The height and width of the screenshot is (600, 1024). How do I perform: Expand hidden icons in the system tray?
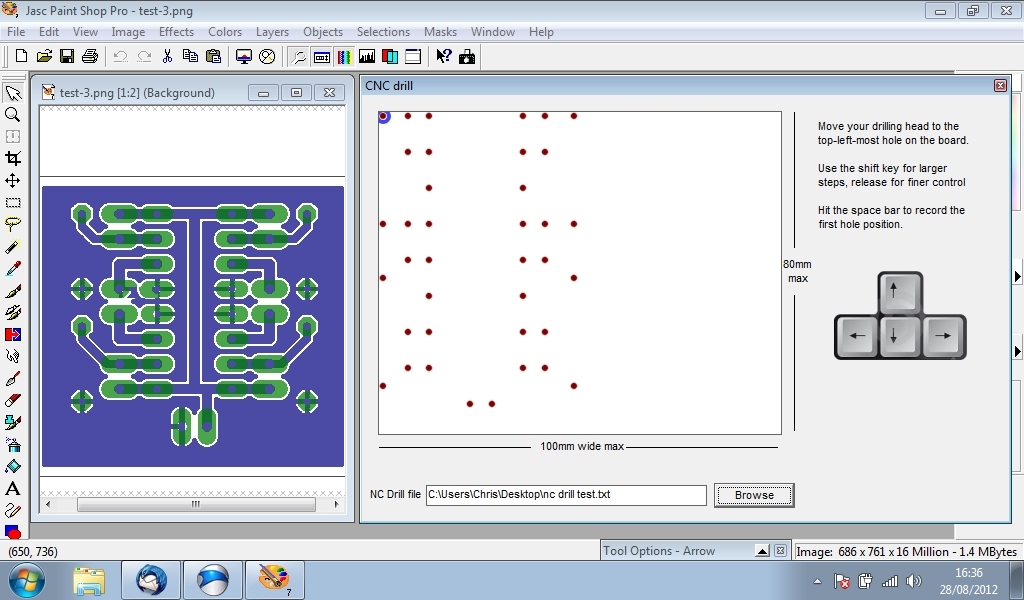point(817,580)
